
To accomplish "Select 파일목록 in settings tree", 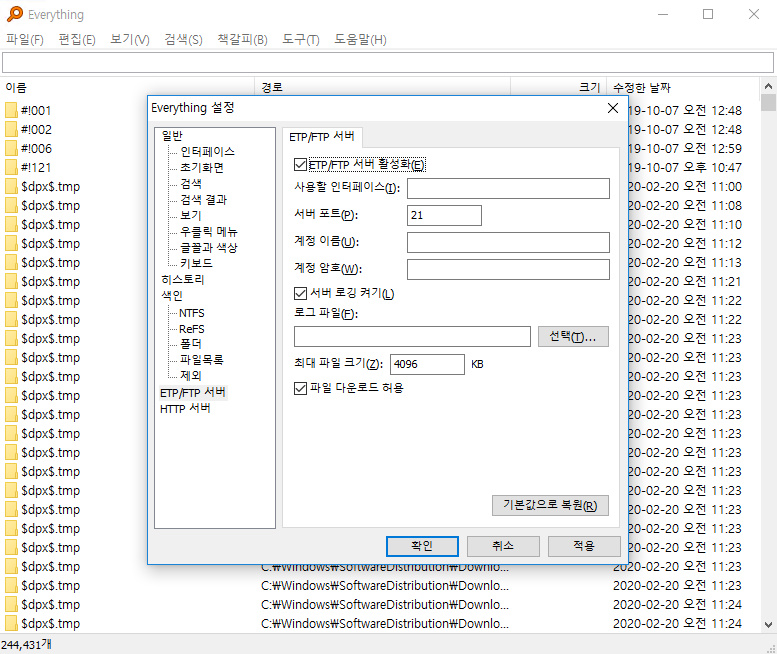I will [202, 360].
